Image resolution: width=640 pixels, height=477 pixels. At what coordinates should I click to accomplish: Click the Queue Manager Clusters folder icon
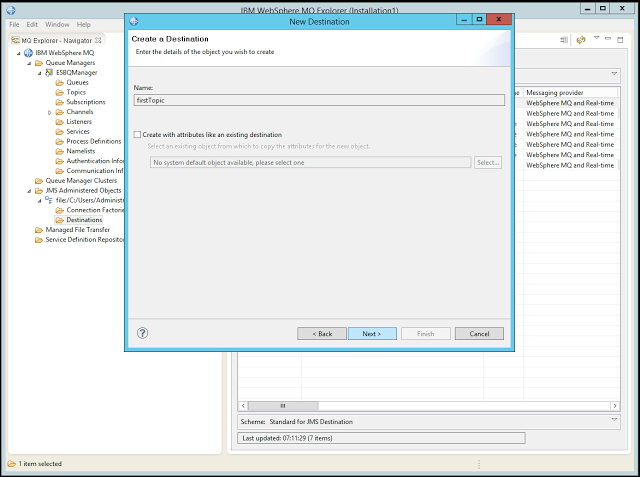pos(39,181)
